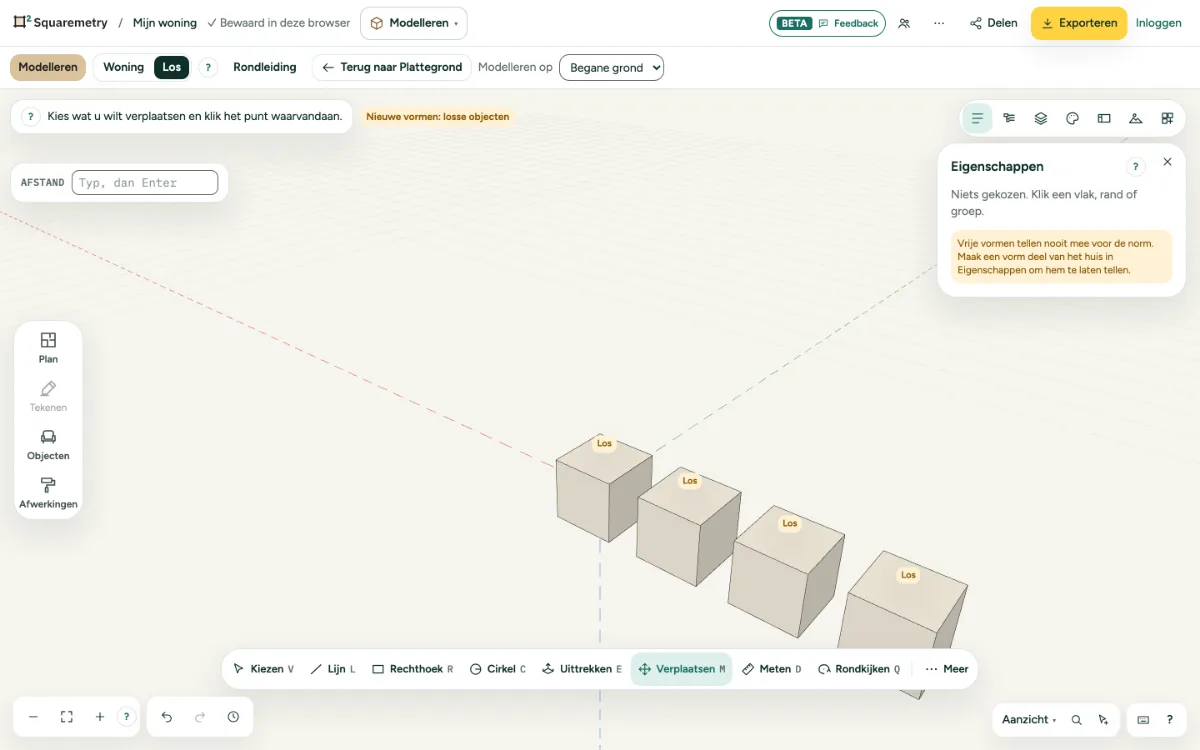Image resolution: width=1200 pixels, height=750 pixels.
Task: Open the three-dots options menu in header
Action: (x=938, y=23)
